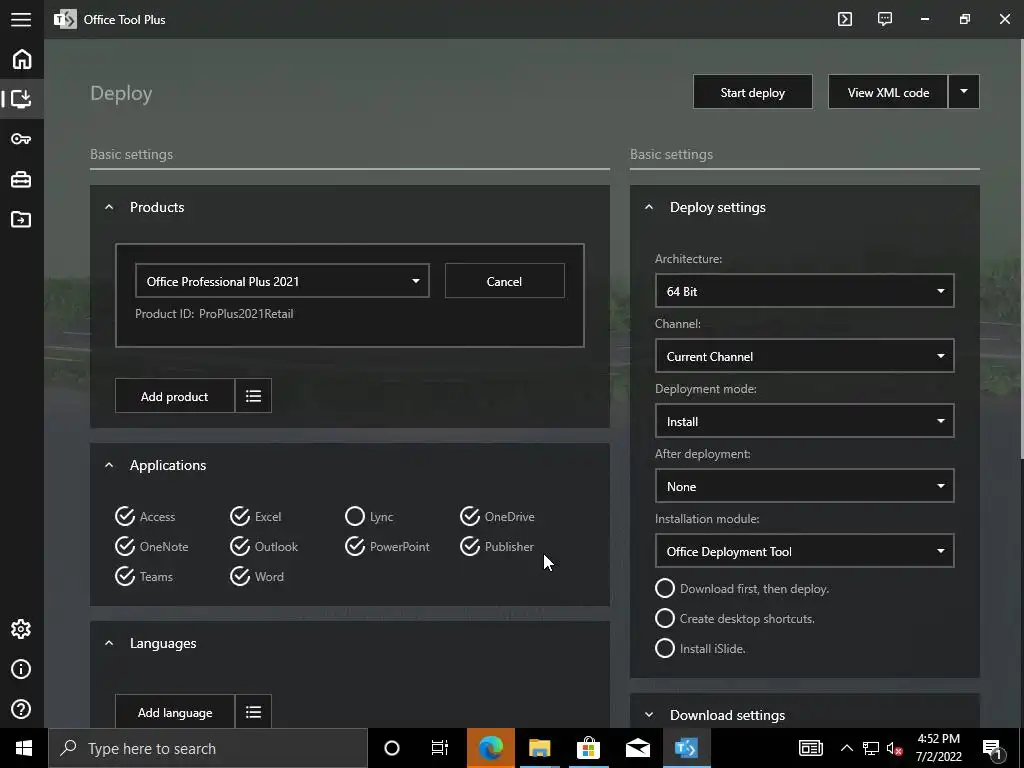Click the Office Tool Plus logo

pyautogui.click(x=65, y=20)
